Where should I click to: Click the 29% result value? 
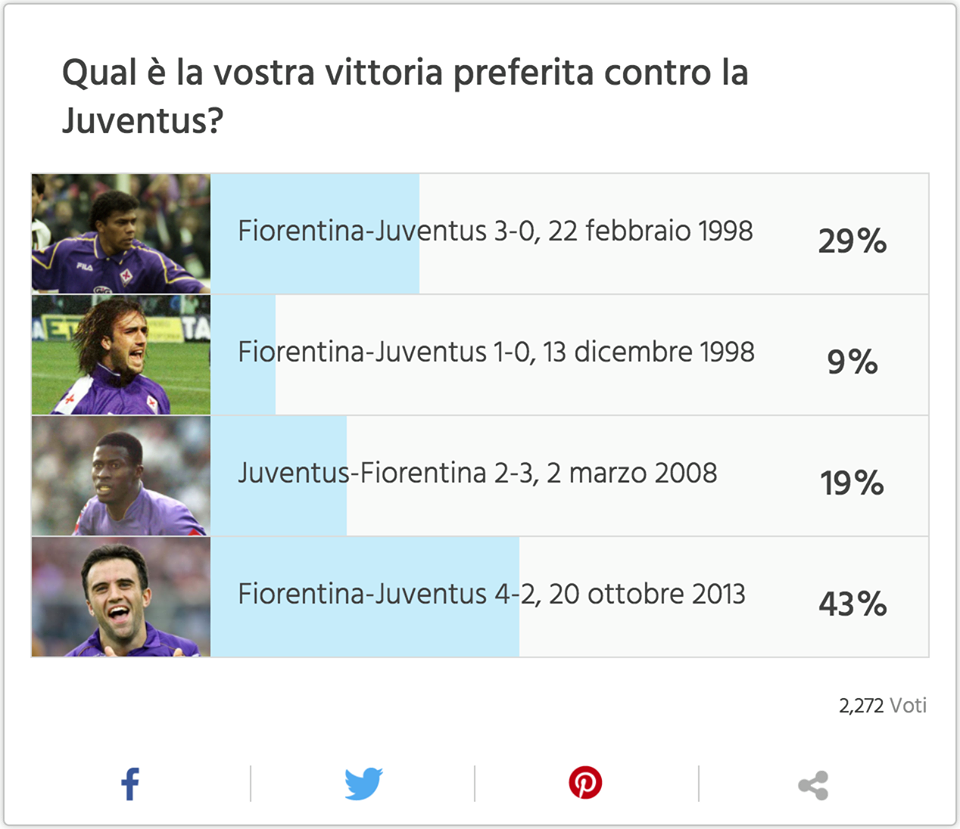tap(852, 241)
